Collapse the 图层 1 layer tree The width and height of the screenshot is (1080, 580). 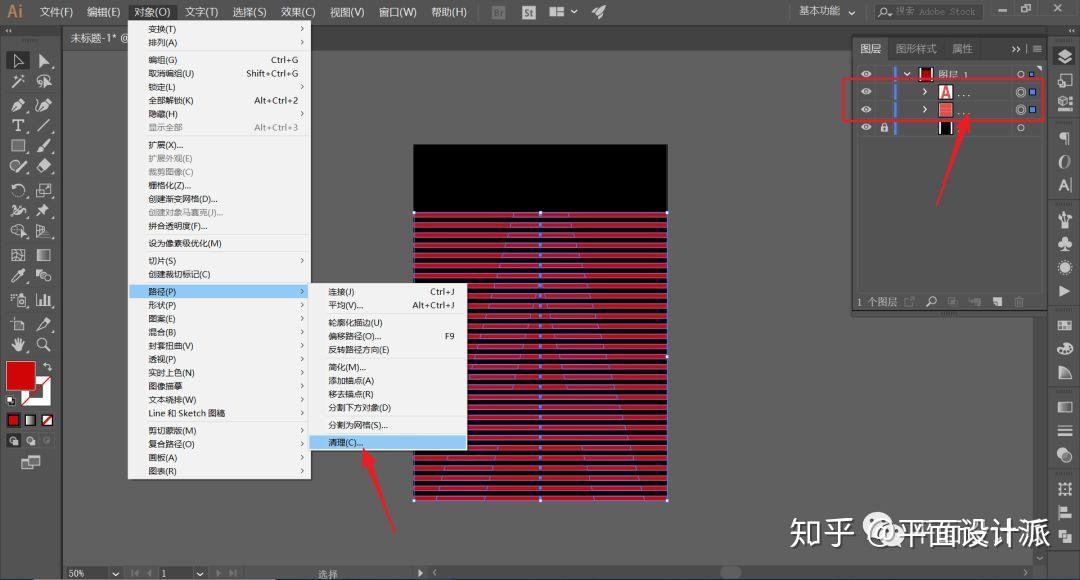[908, 74]
